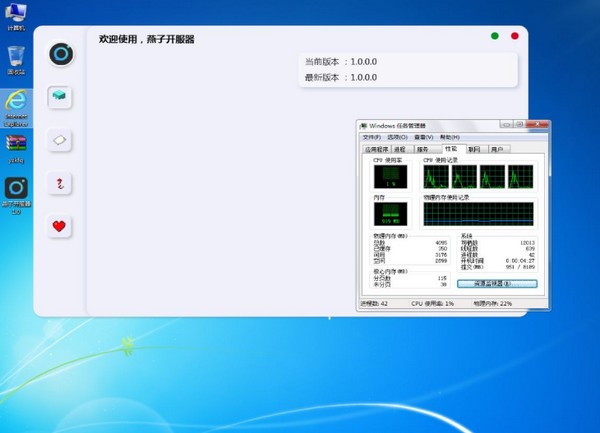Open the Computer (计算机) desktop icon
The height and width of the screenshot is (433, 600).
click(x=16, y=17)
